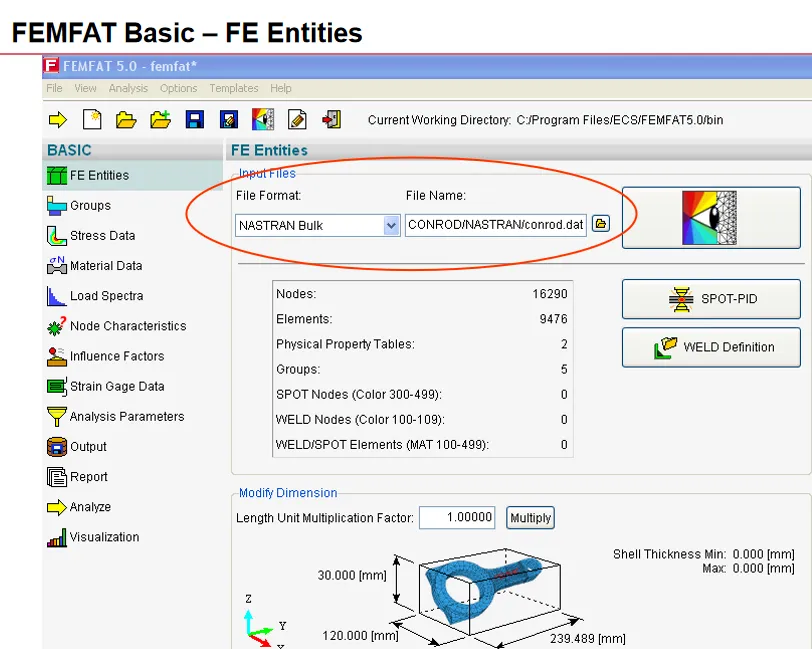The height and width of the screenshot is (649, 812).
Task: Click Length Unit Multiplication Factor field
Action: click(x=457, y=517)
